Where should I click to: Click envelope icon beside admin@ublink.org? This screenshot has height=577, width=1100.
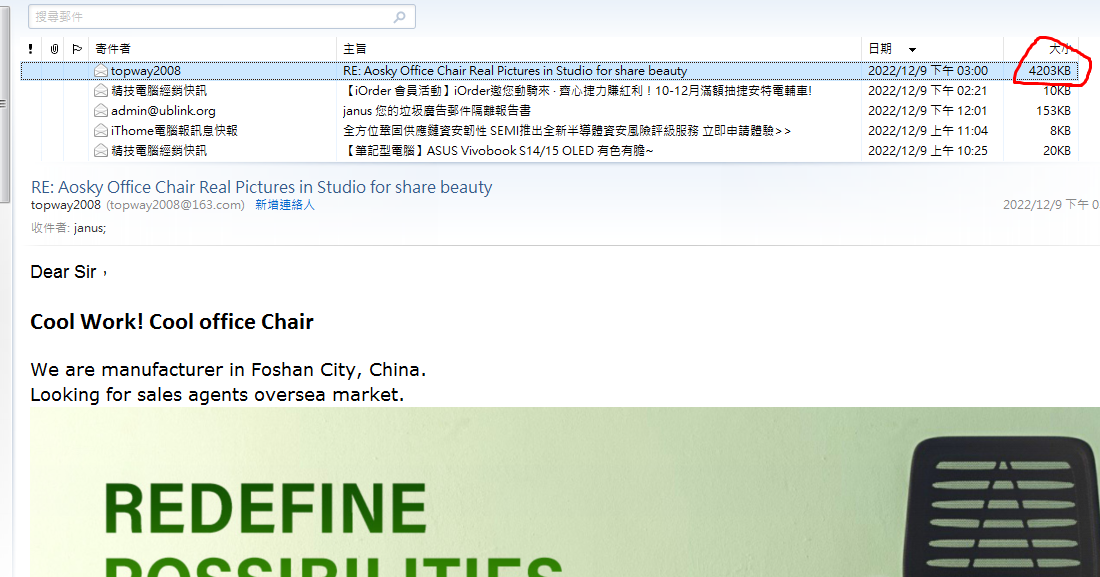pyautogui.click(x=100, y=111)
